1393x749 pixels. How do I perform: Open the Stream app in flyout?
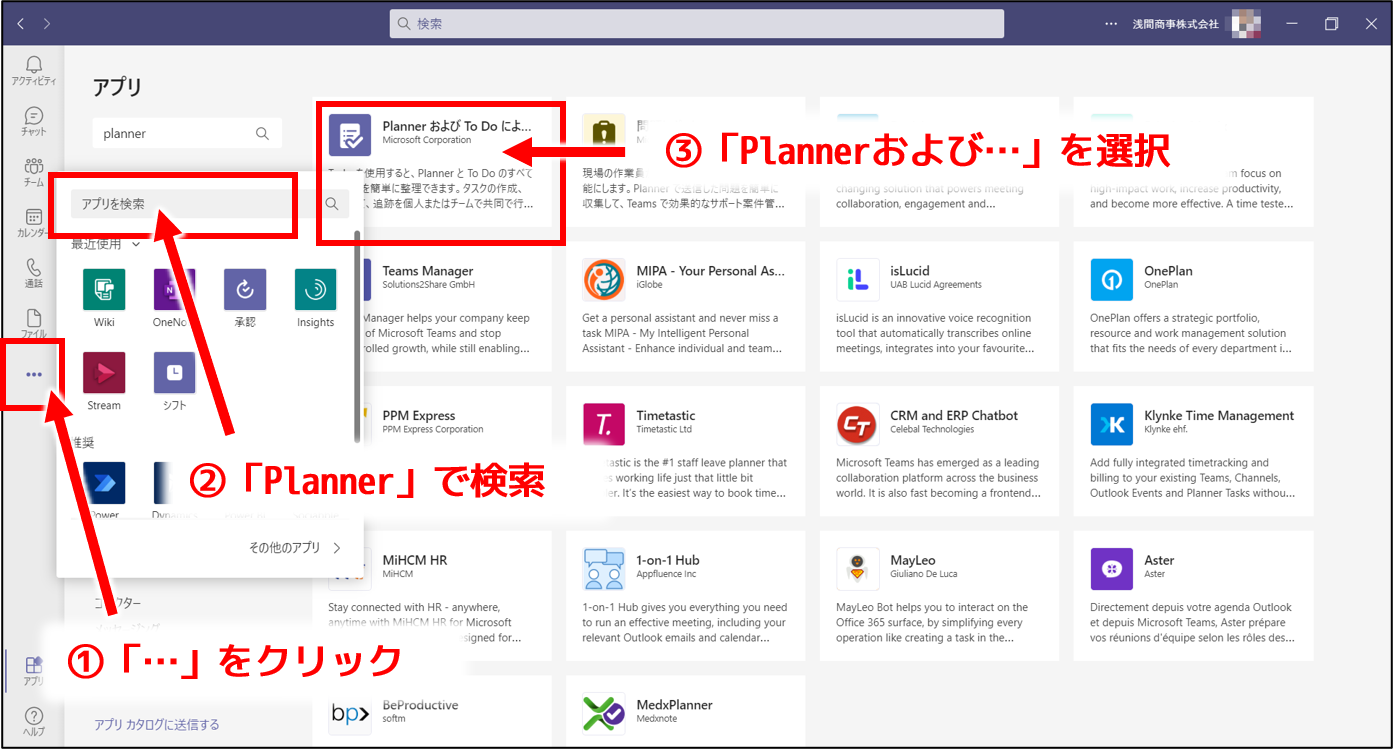point(104,381)
